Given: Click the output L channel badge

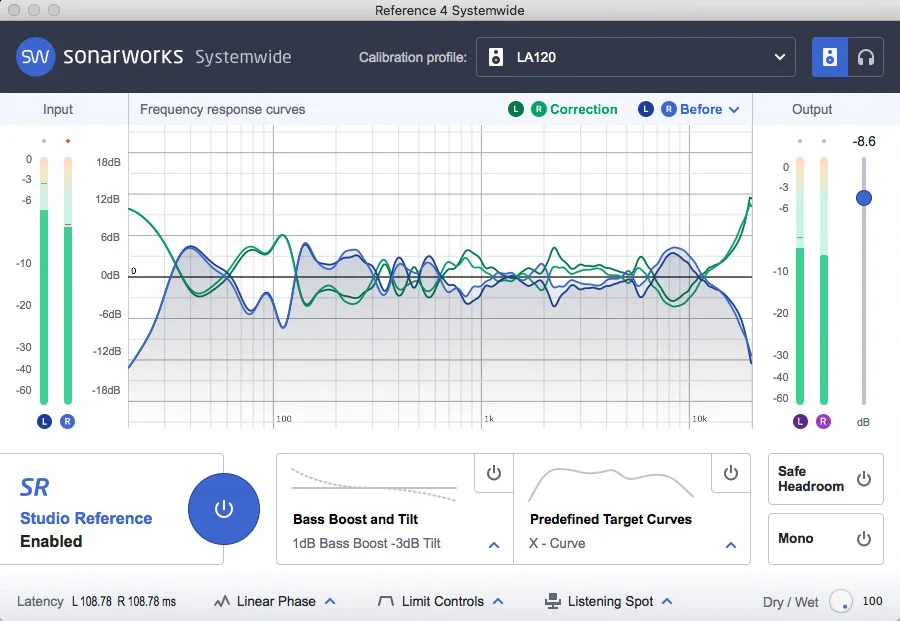Looking at the screenshot, I should [800, 422].
